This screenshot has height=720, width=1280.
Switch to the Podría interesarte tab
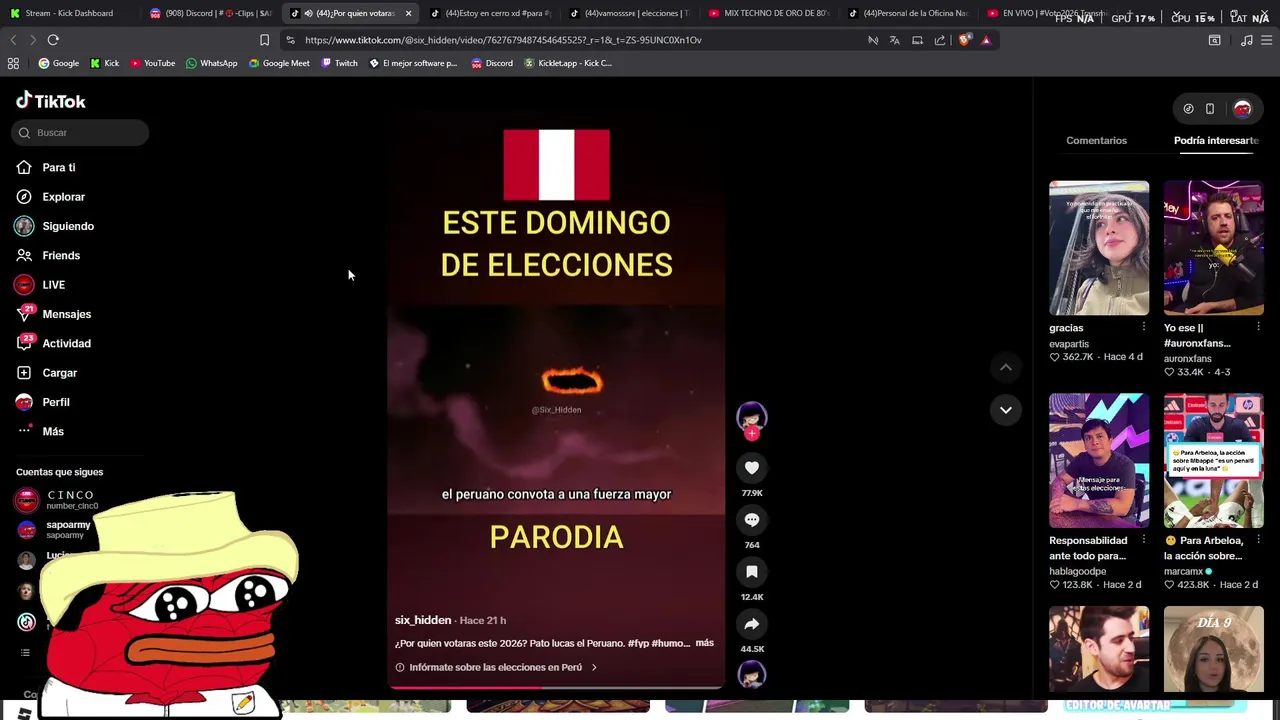coord(1216,140)
